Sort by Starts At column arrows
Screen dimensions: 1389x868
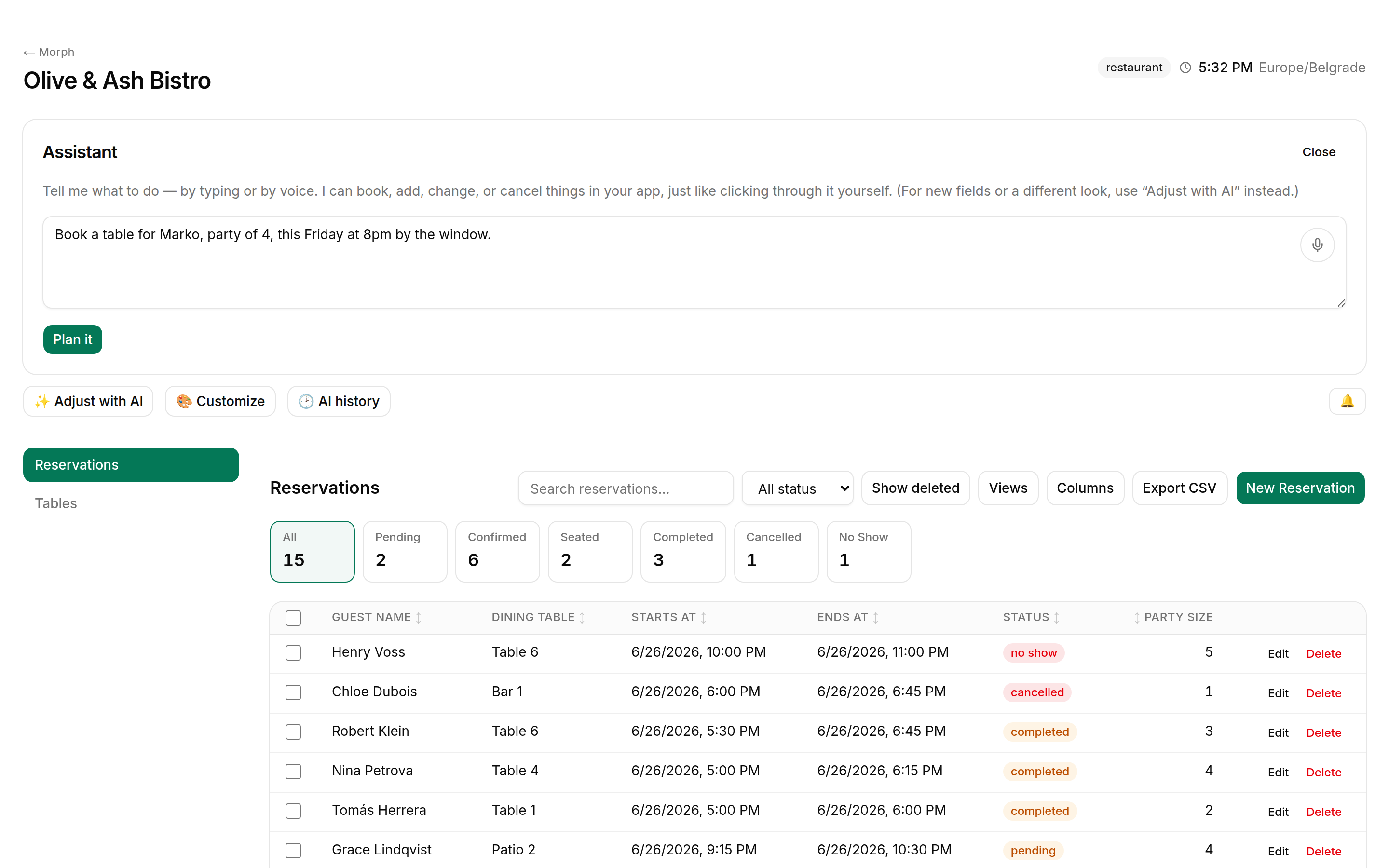coord(703,618)
